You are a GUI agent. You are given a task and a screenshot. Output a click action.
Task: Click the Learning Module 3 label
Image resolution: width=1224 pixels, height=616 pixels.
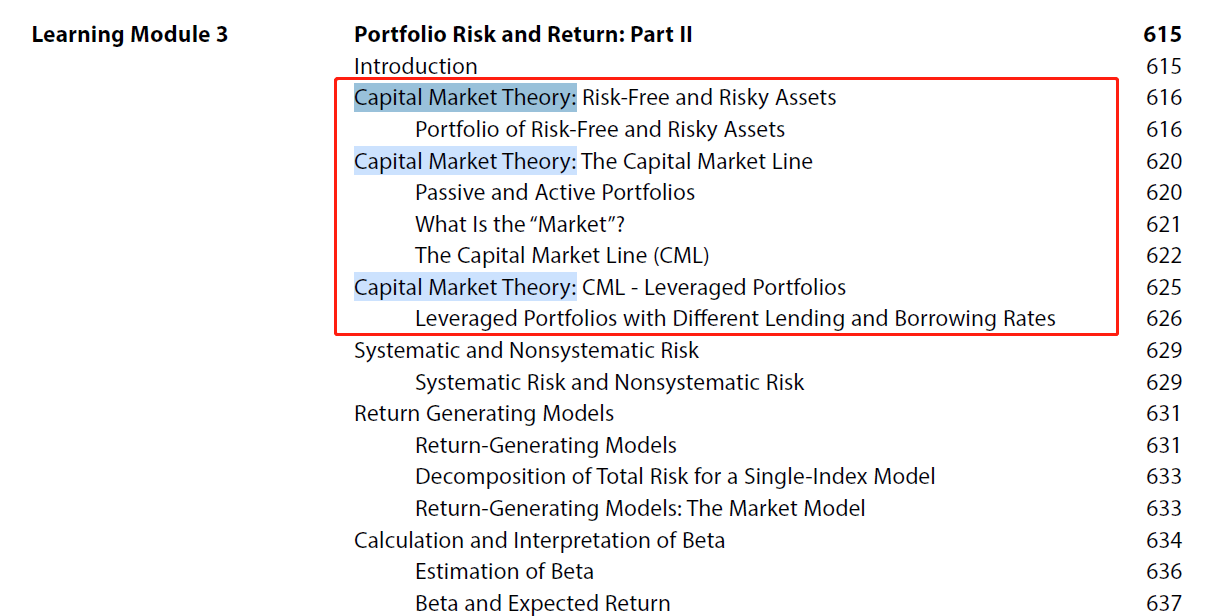tap(130, 35)
